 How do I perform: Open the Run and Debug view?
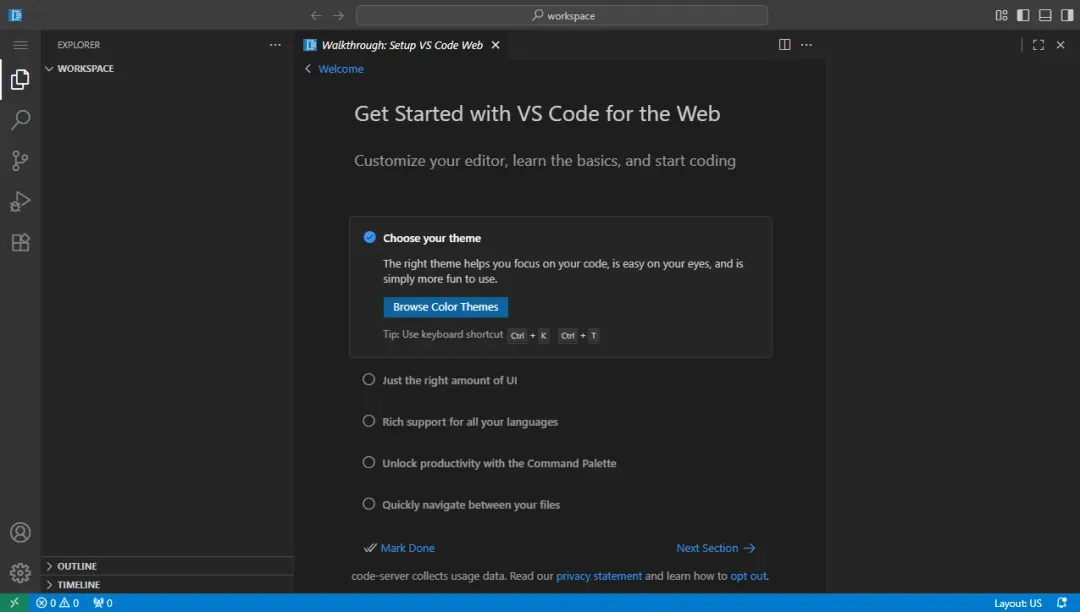tap(20, 202)
